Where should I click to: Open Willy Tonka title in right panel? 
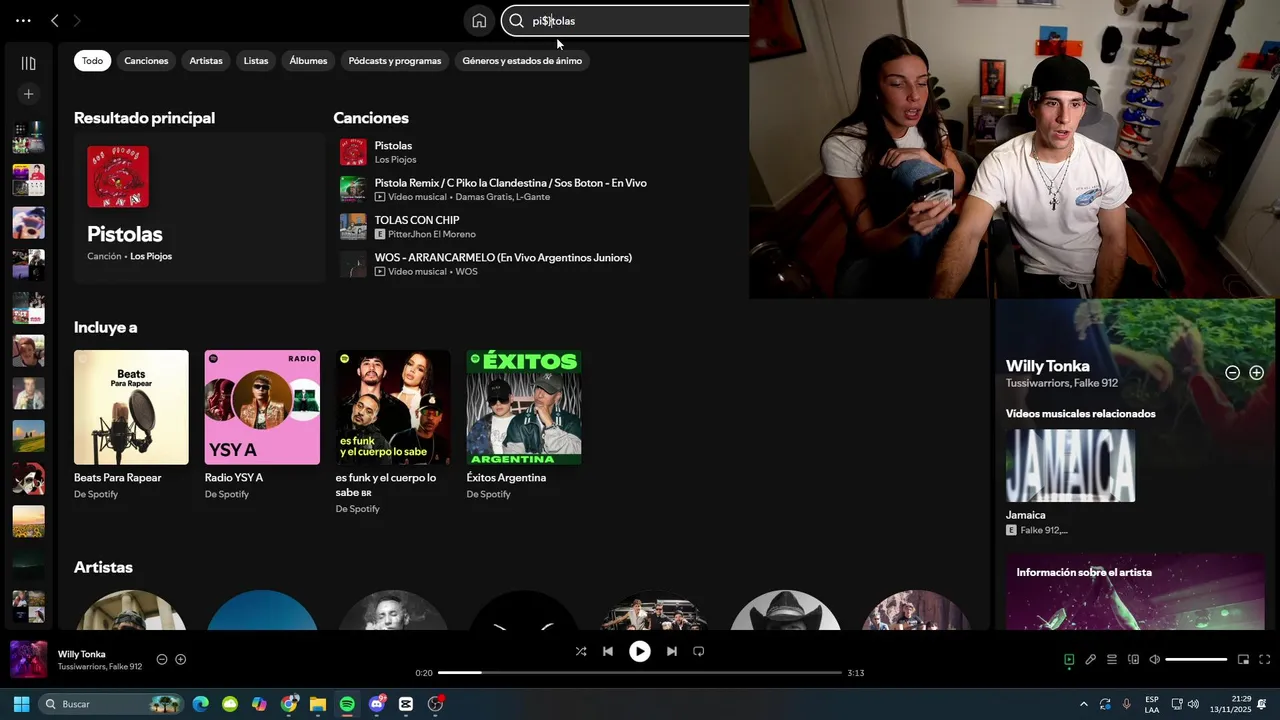tap(1048, 366)
